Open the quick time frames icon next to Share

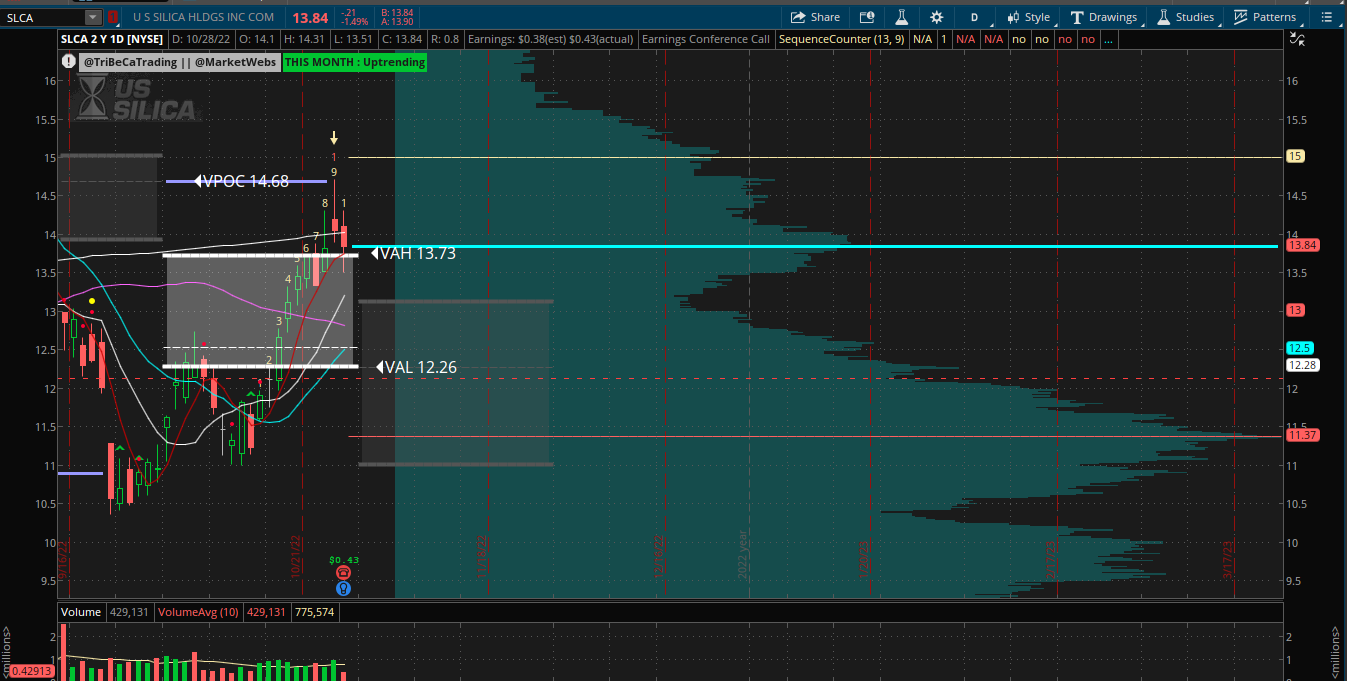pos(867,17)
